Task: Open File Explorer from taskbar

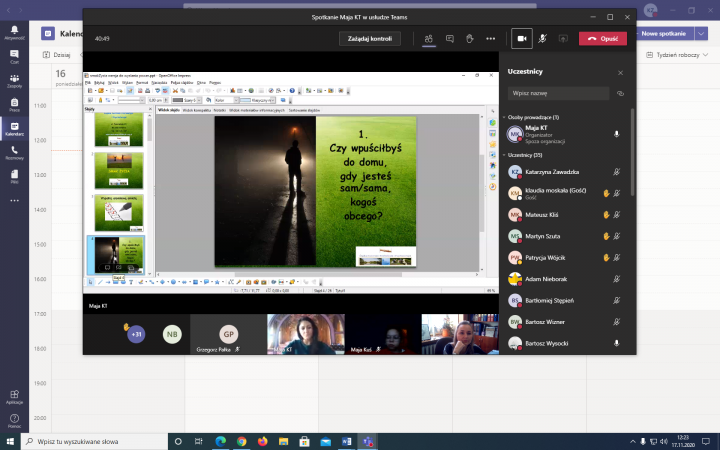Action: (x=283, y=441)
